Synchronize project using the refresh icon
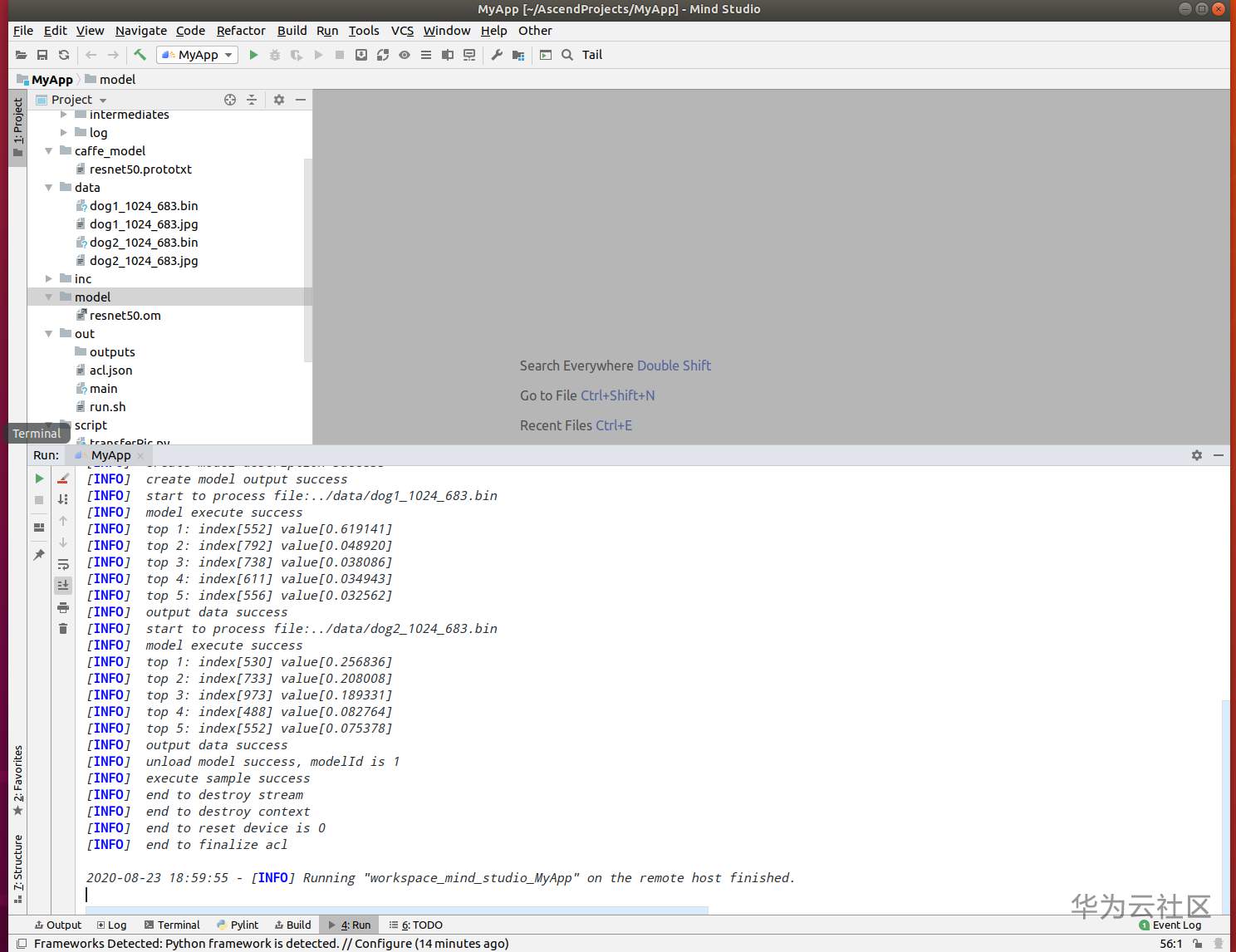Viewport: 1236px width, 952px height. click(x=64, y=55)
